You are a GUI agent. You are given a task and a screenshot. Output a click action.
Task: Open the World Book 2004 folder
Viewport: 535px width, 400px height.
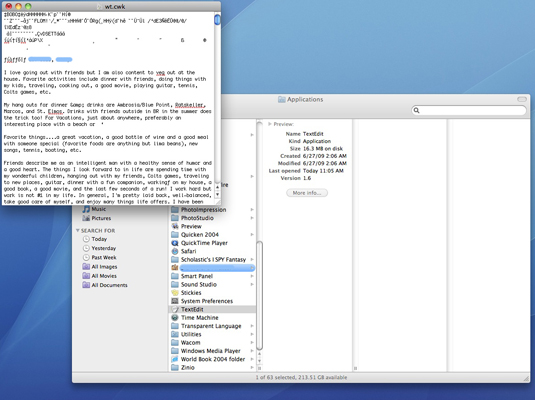click(213, 359)
